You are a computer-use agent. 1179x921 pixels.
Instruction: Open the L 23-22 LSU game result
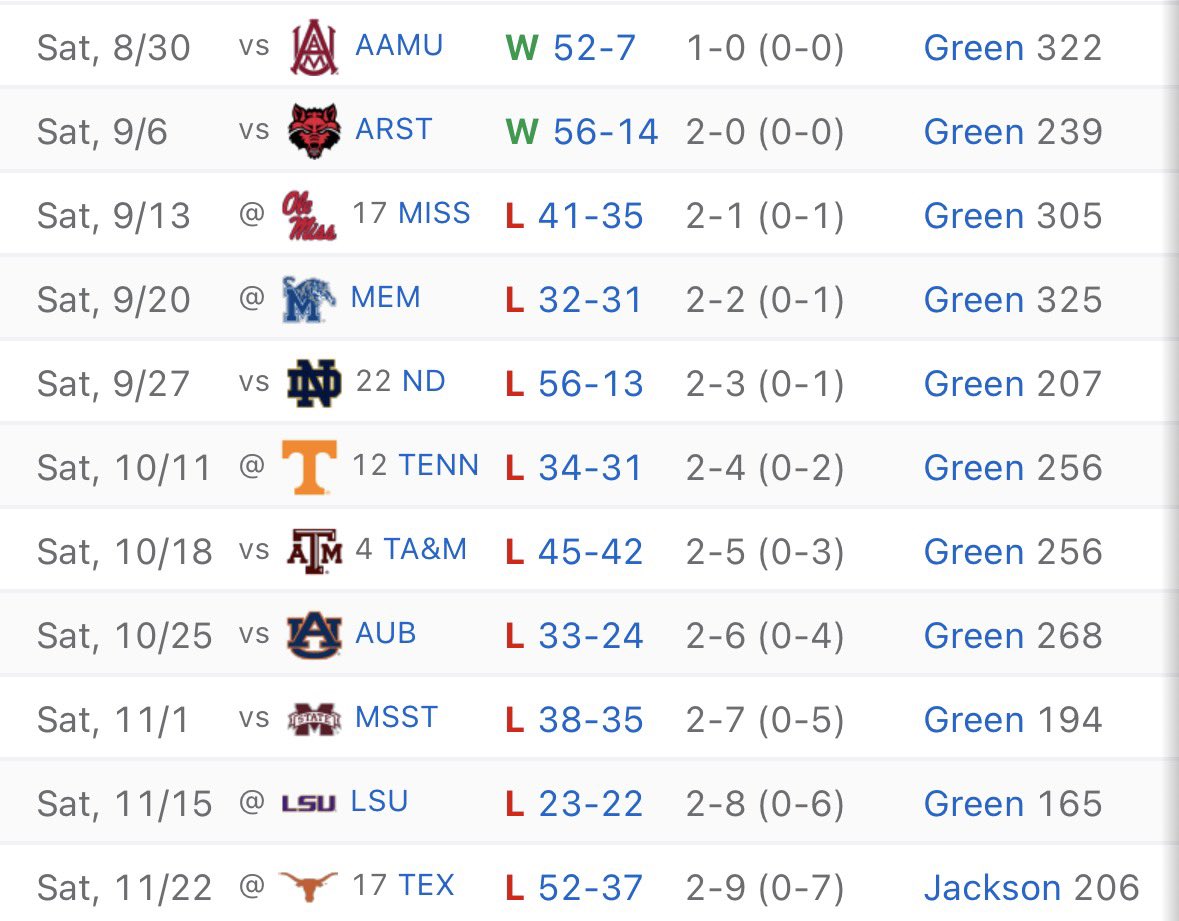pyautogui.click(x=574, y=804)
